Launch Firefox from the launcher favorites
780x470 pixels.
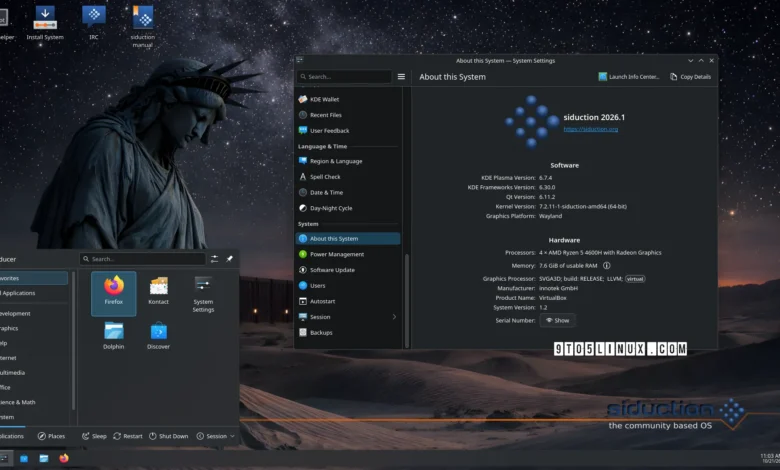click(x=113, y=293)
